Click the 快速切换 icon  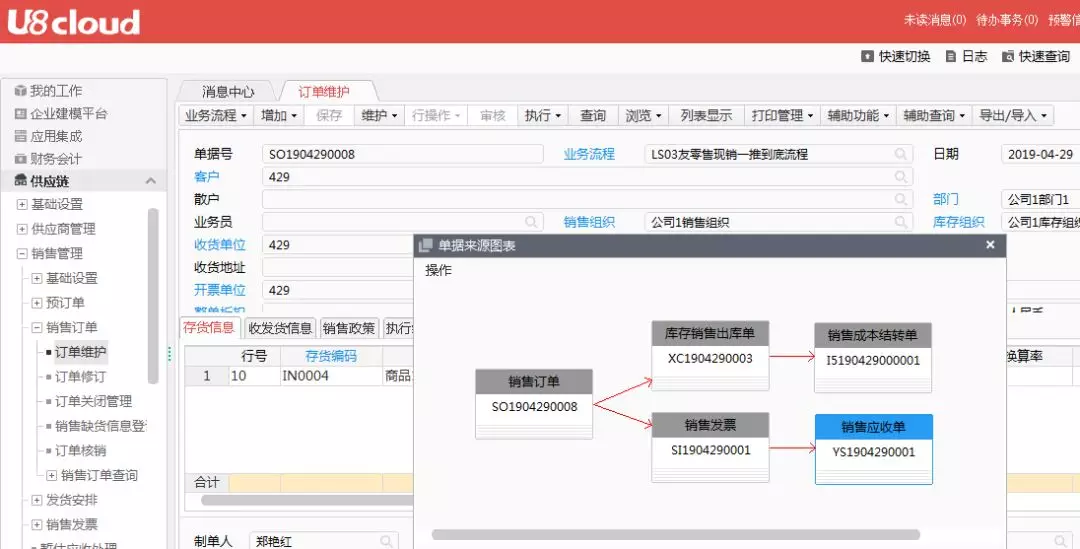pyautogui.click(x=867, y=56)
